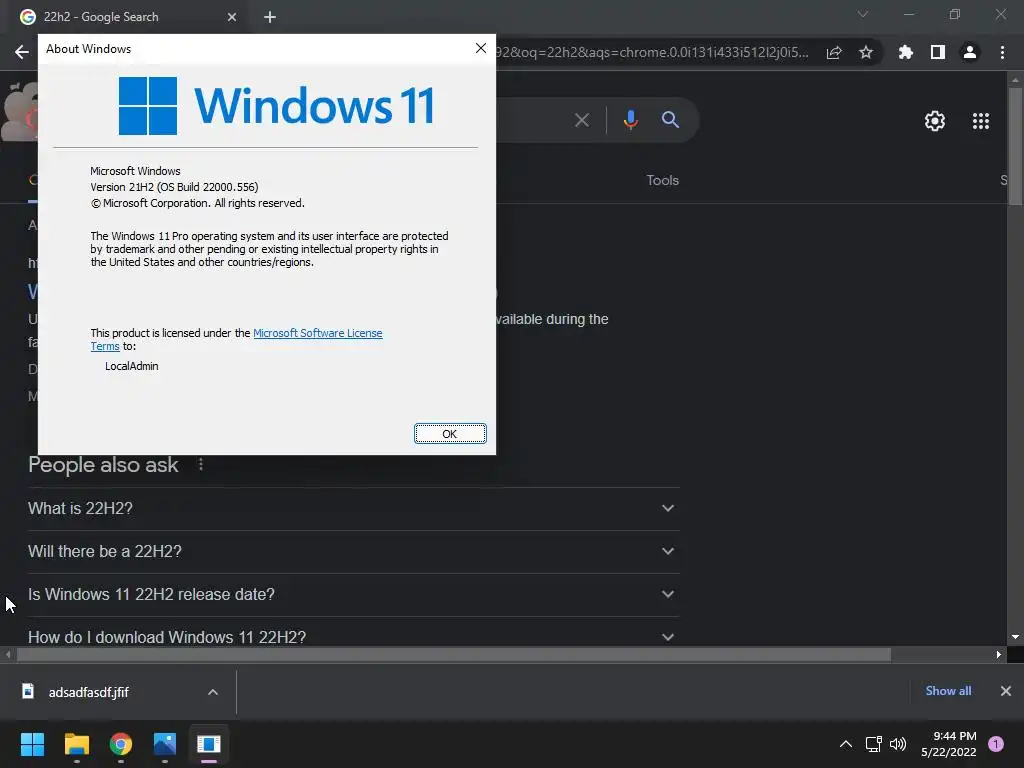Open Tools on Google results page
Screen dimensions: 1024x768
tap(662, 180)
